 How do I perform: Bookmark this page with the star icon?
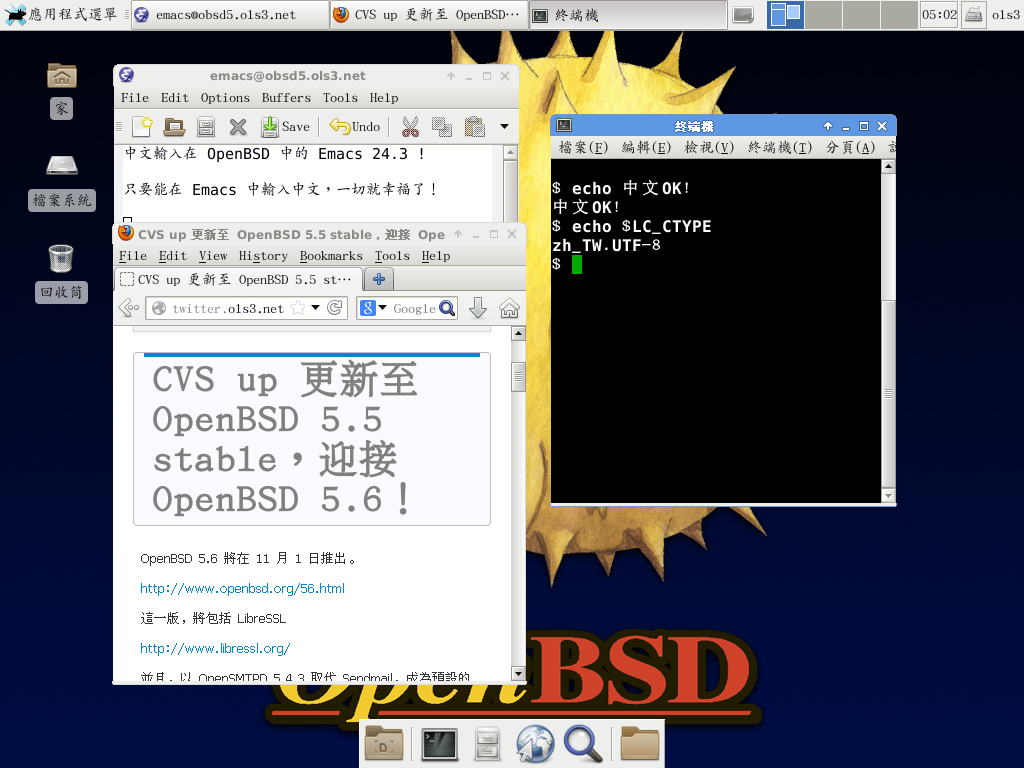(x=298, y=308)
